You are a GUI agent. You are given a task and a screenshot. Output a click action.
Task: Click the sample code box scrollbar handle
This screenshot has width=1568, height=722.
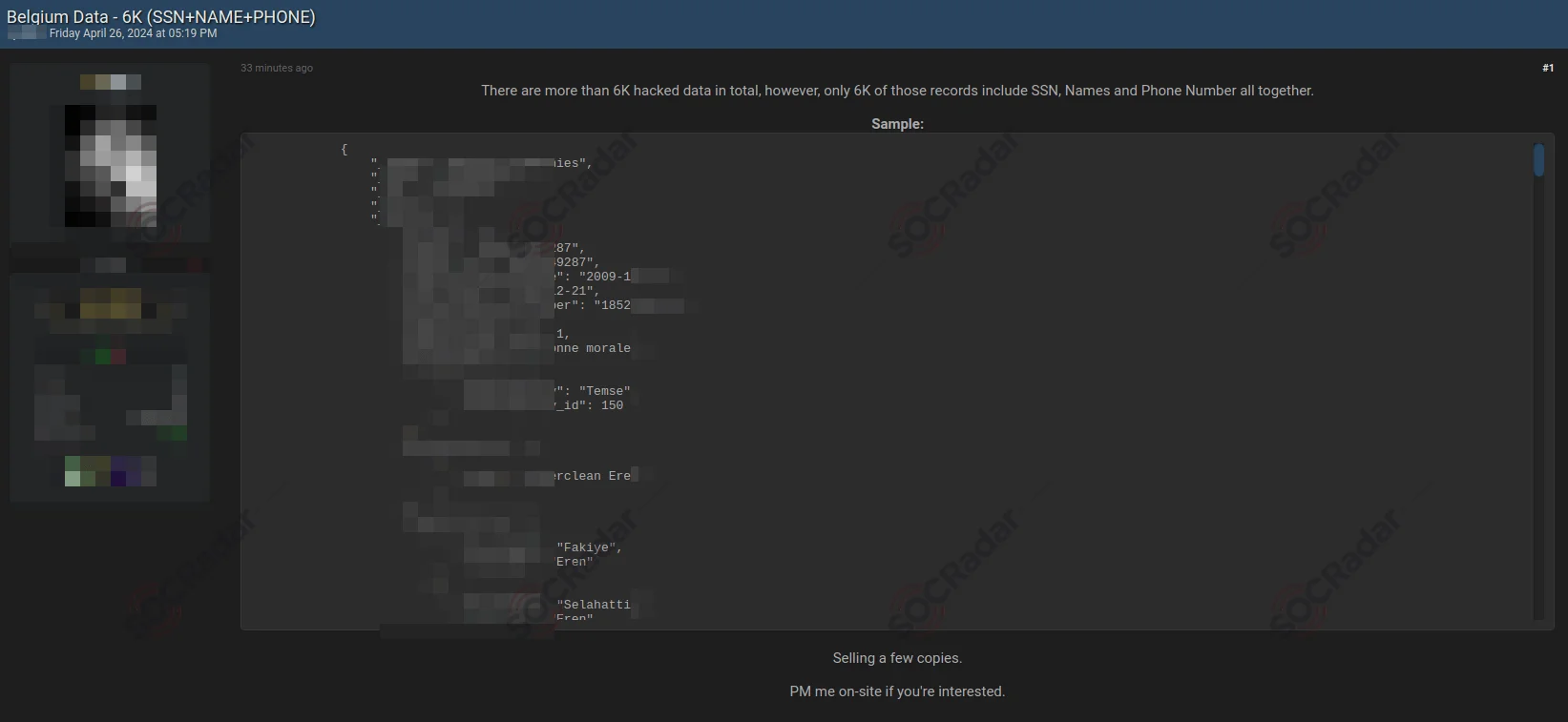(1538, 160)
